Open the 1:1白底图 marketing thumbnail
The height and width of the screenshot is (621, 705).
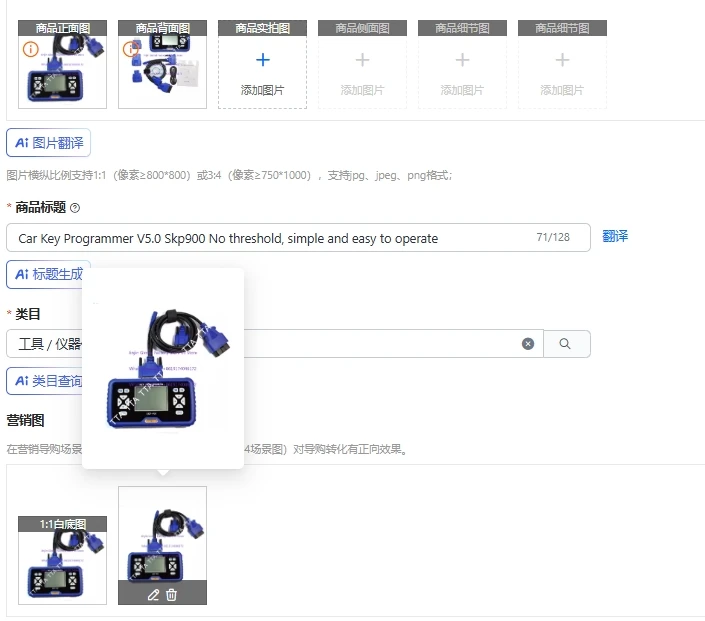coord(62,560)
